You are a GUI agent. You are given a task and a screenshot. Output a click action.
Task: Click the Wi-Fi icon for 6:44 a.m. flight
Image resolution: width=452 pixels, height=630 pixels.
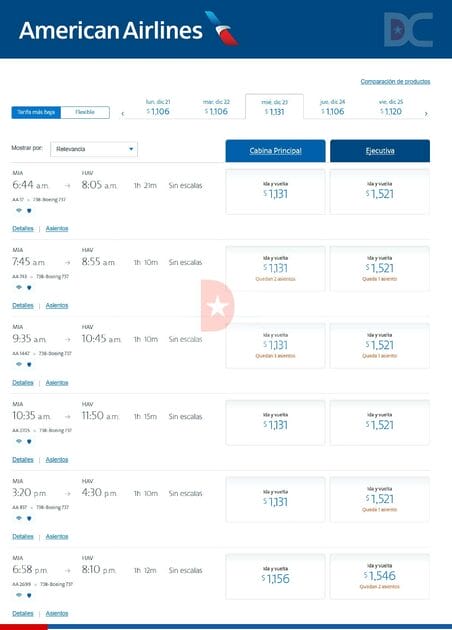tap(19, 210)
